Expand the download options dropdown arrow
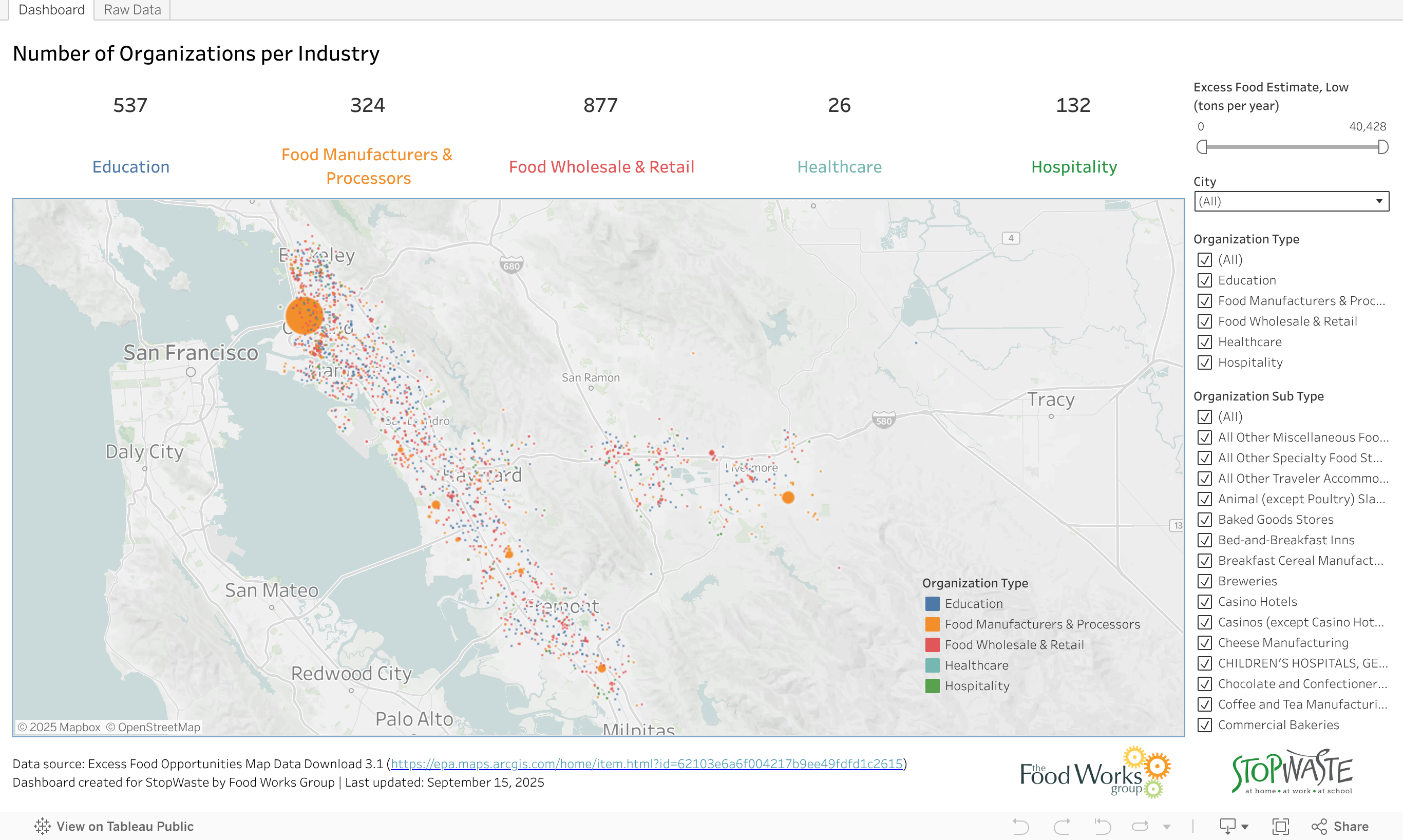The height and width of the screenshot is (840, 1403). click(1244, 827)
